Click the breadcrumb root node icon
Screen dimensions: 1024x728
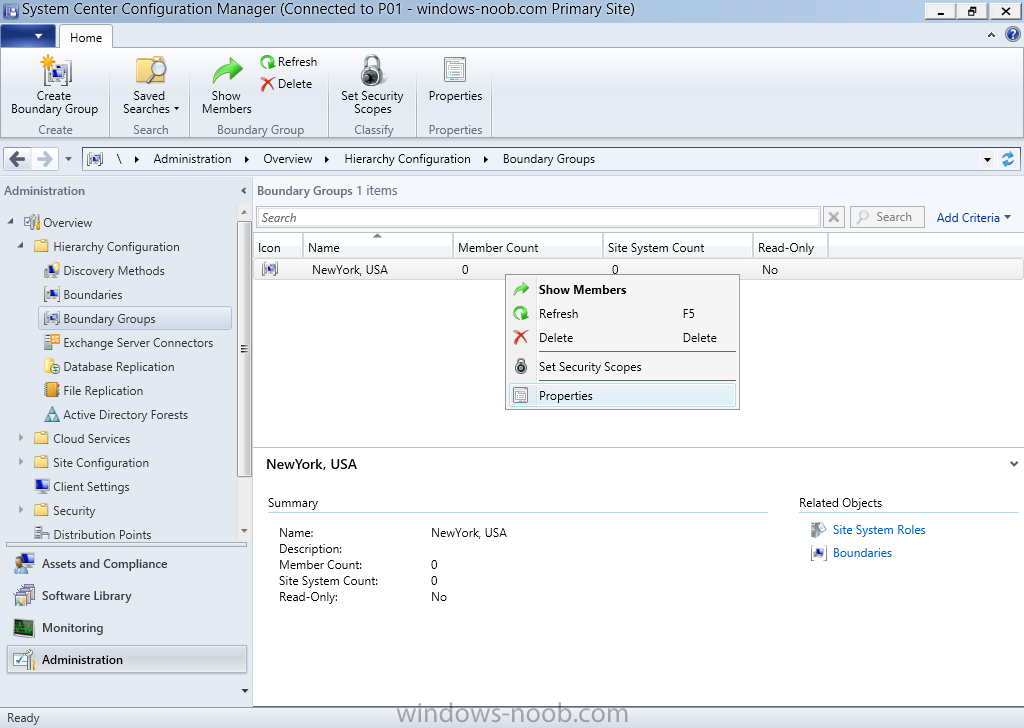point(95,159)
